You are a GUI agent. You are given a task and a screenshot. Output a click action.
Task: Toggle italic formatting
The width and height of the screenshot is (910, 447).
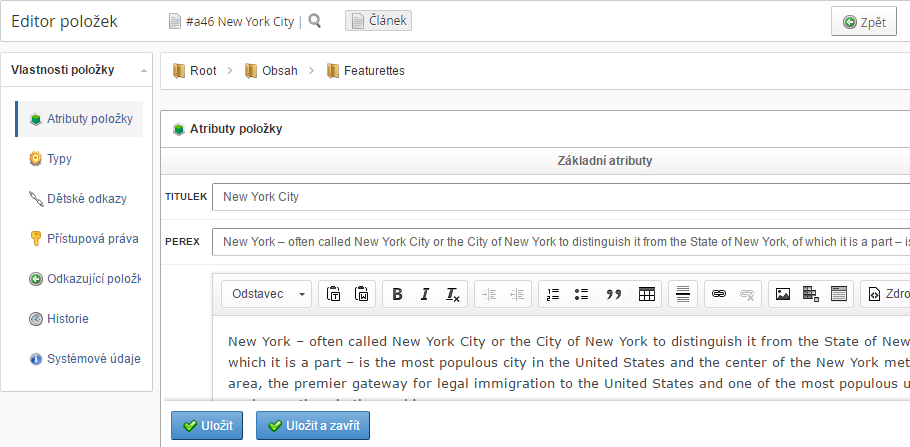coord(425,294)
